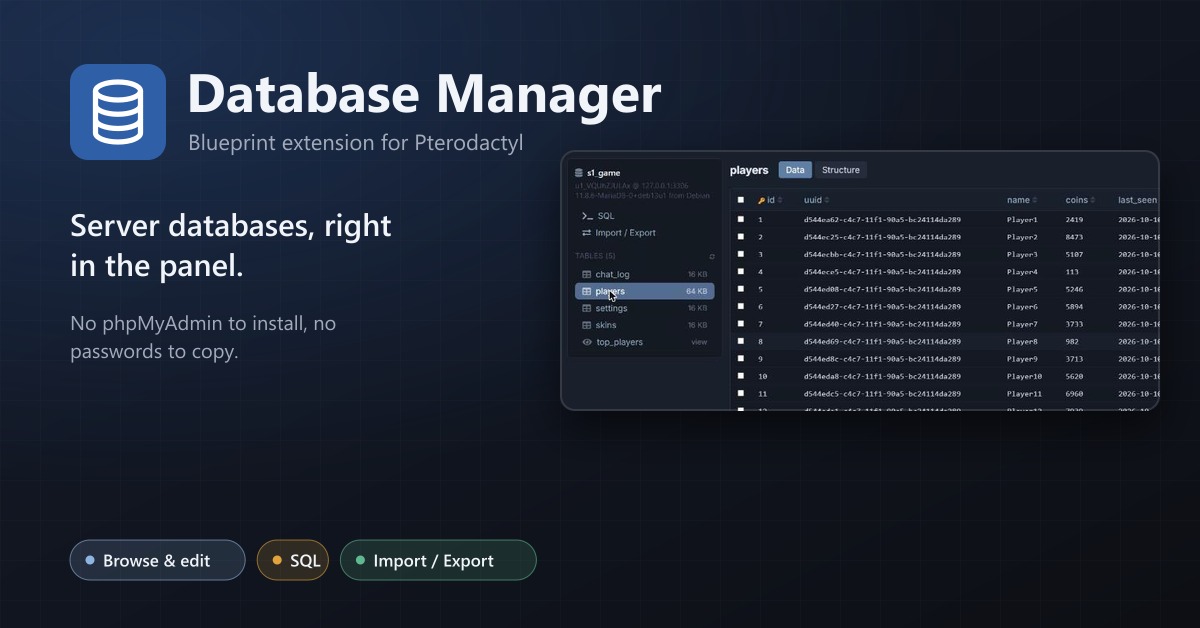Check the checkbox for Player11 row

point(741,394)
